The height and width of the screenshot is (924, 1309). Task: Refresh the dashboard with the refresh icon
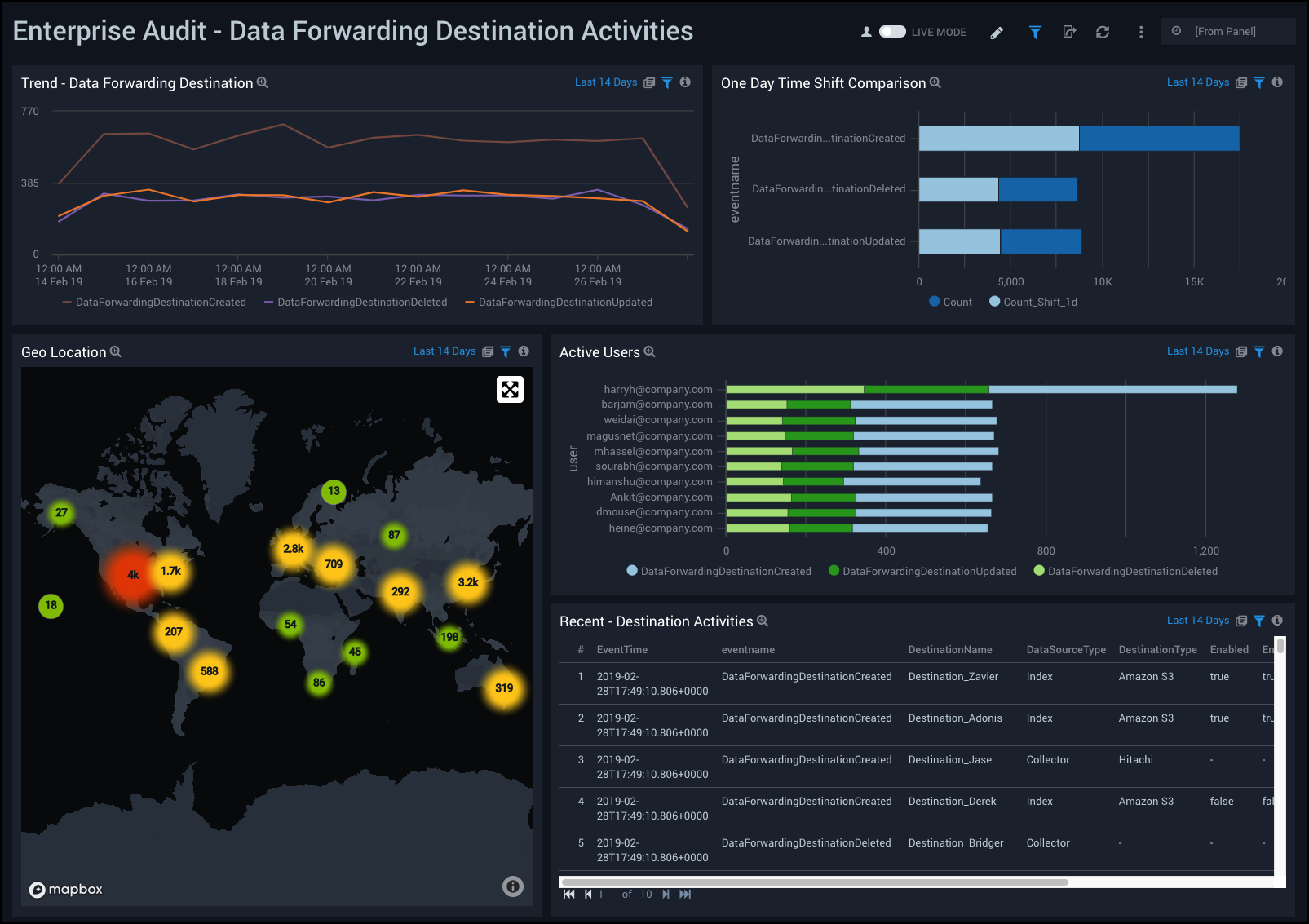point(1103,33)
